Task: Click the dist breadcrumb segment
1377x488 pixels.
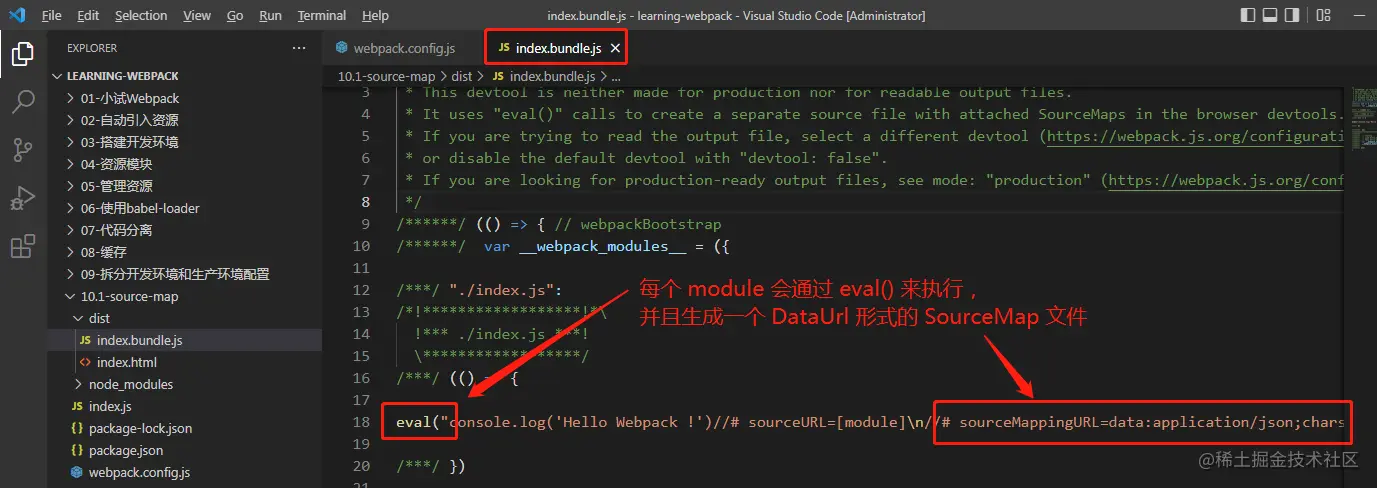Action: (x=461, y=76)
